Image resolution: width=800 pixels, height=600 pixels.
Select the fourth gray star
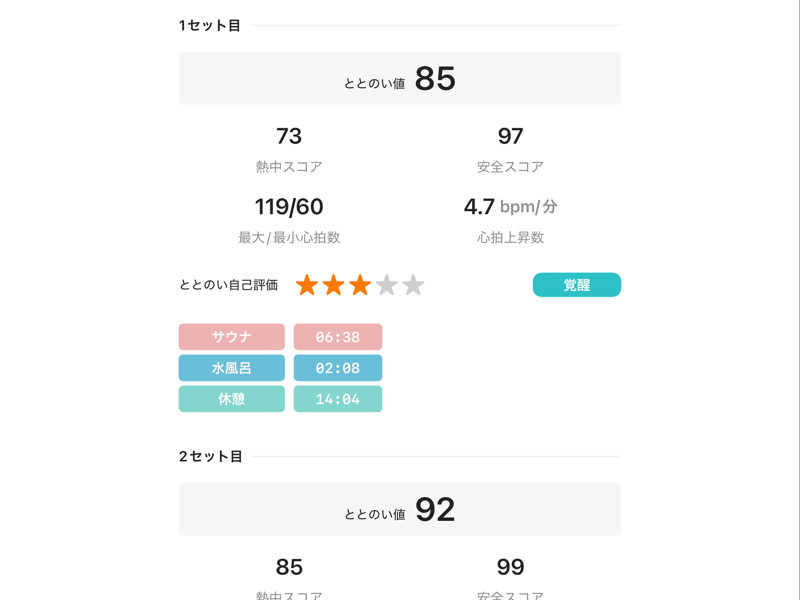387,286
